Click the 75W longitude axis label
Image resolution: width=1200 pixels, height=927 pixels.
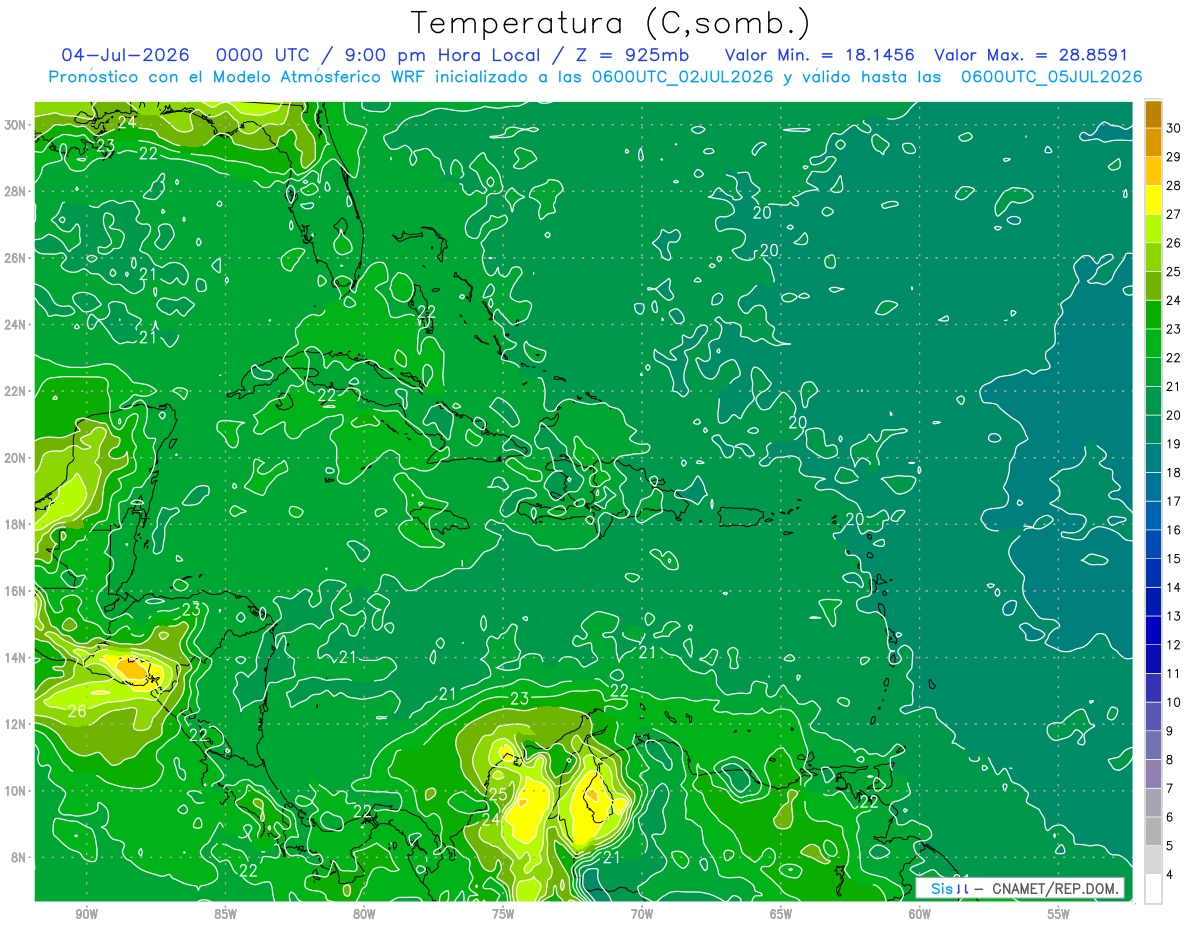point(503,915)
